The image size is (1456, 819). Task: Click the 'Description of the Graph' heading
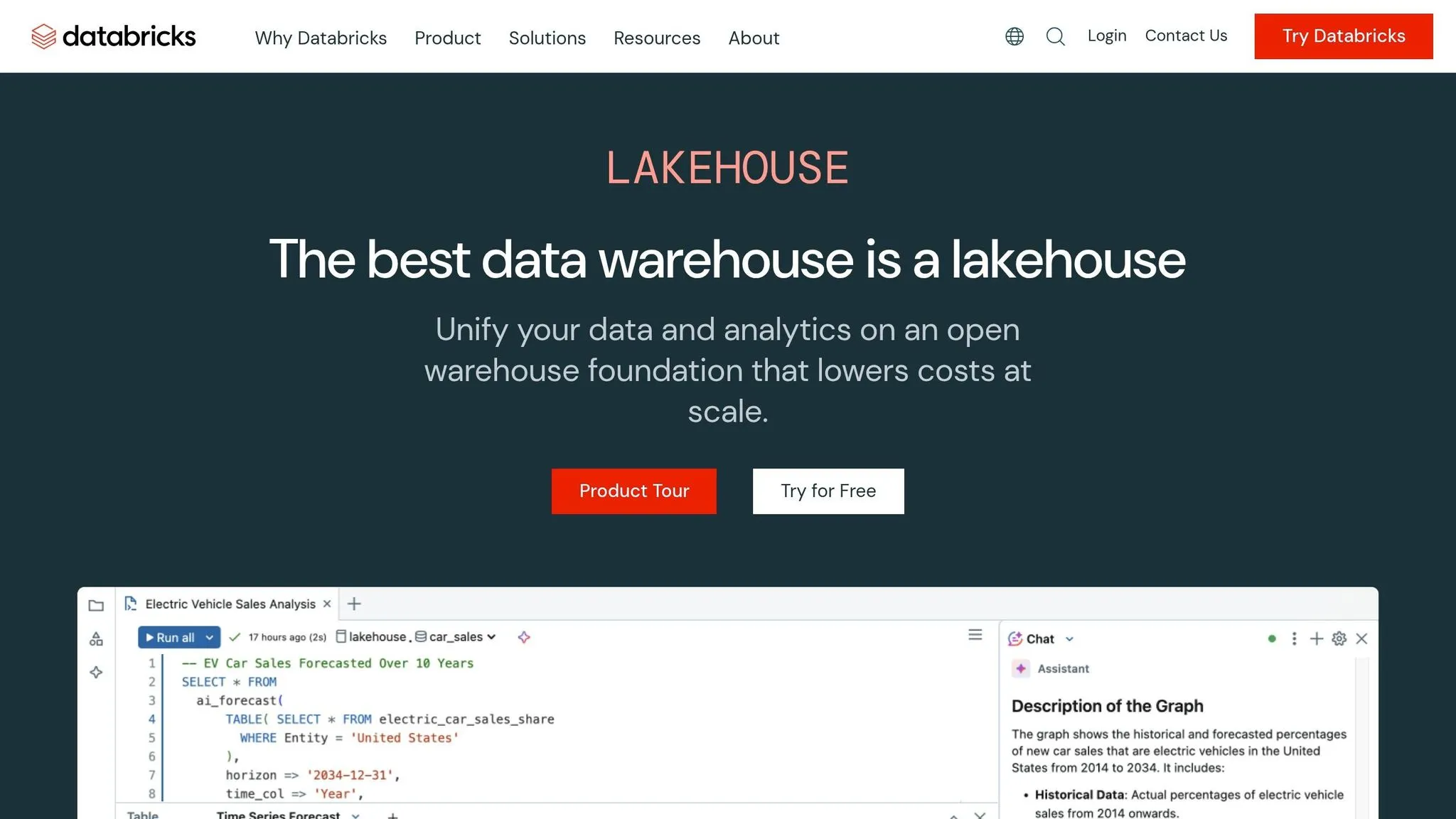(1107, 706)
